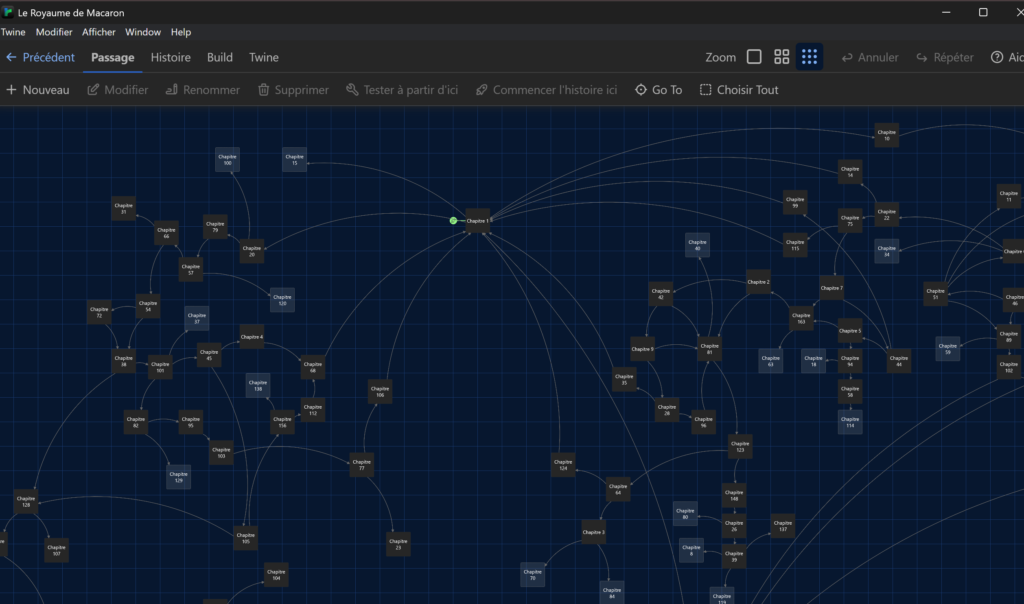Select the smallest zoom level icon
This screenshot has height=604, width=1024.
tap(754, 57)
